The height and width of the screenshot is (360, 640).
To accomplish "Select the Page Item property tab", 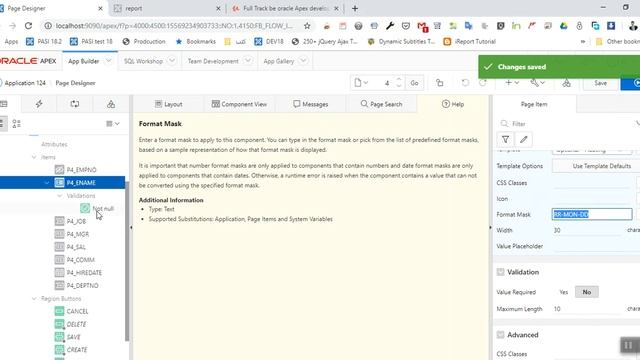I will [534, 104].
